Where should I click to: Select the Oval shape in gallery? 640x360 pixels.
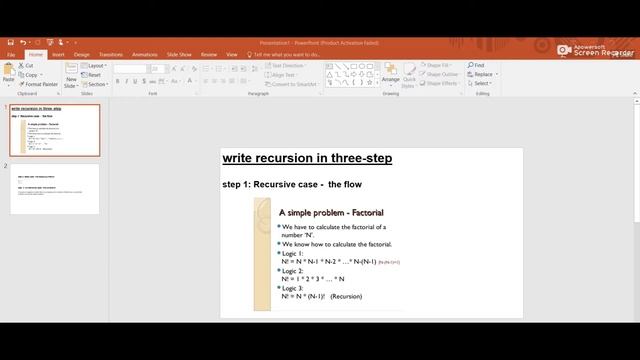pos(362,66)
